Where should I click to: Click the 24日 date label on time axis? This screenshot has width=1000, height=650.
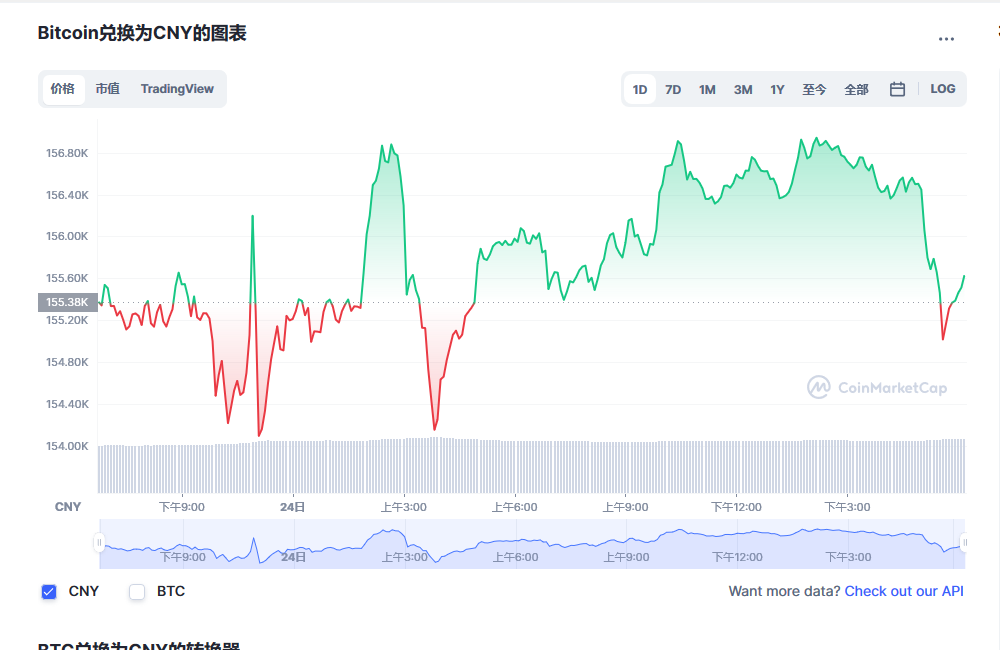tap(293, 507)
